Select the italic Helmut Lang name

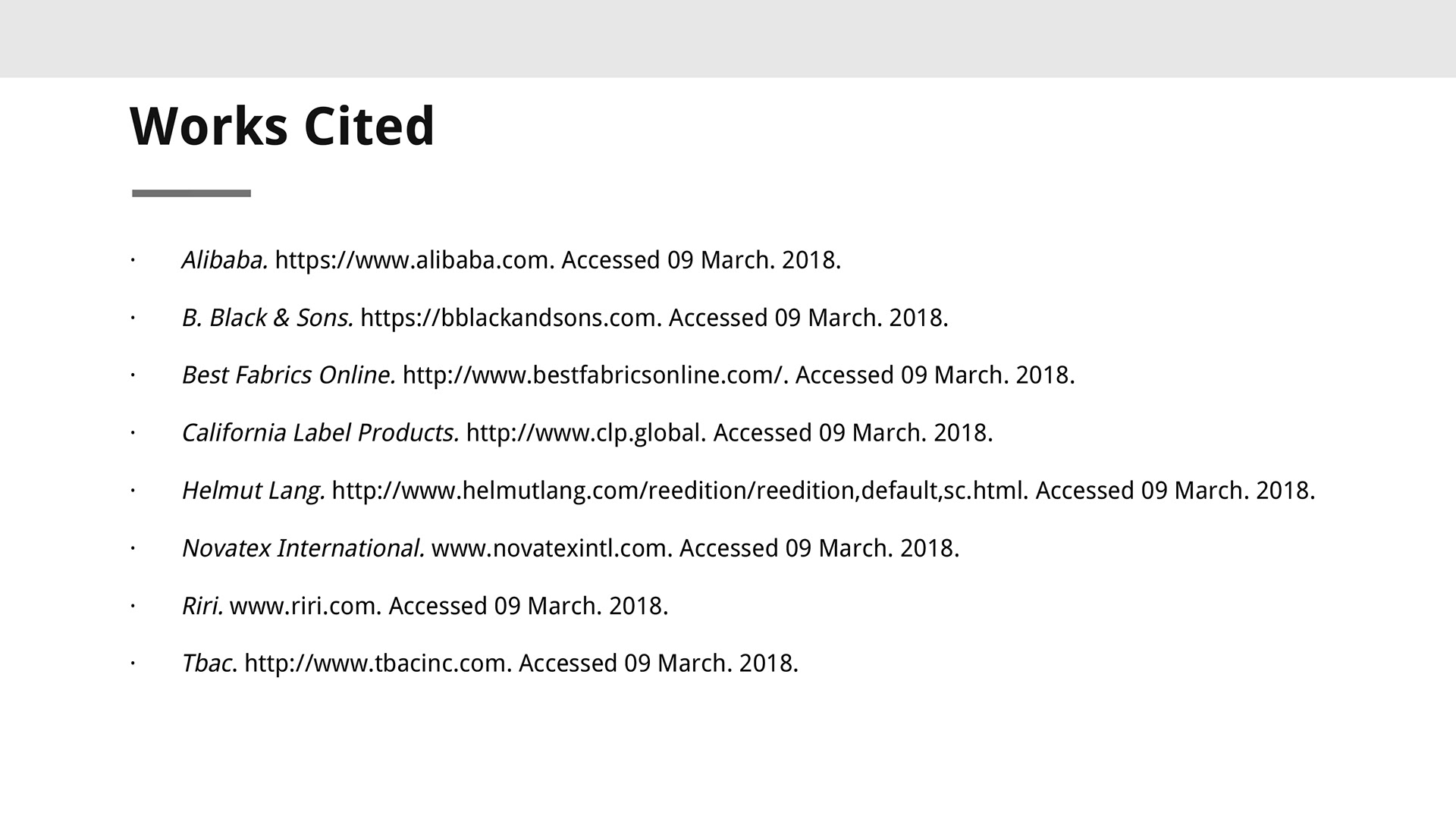(253, 491)
